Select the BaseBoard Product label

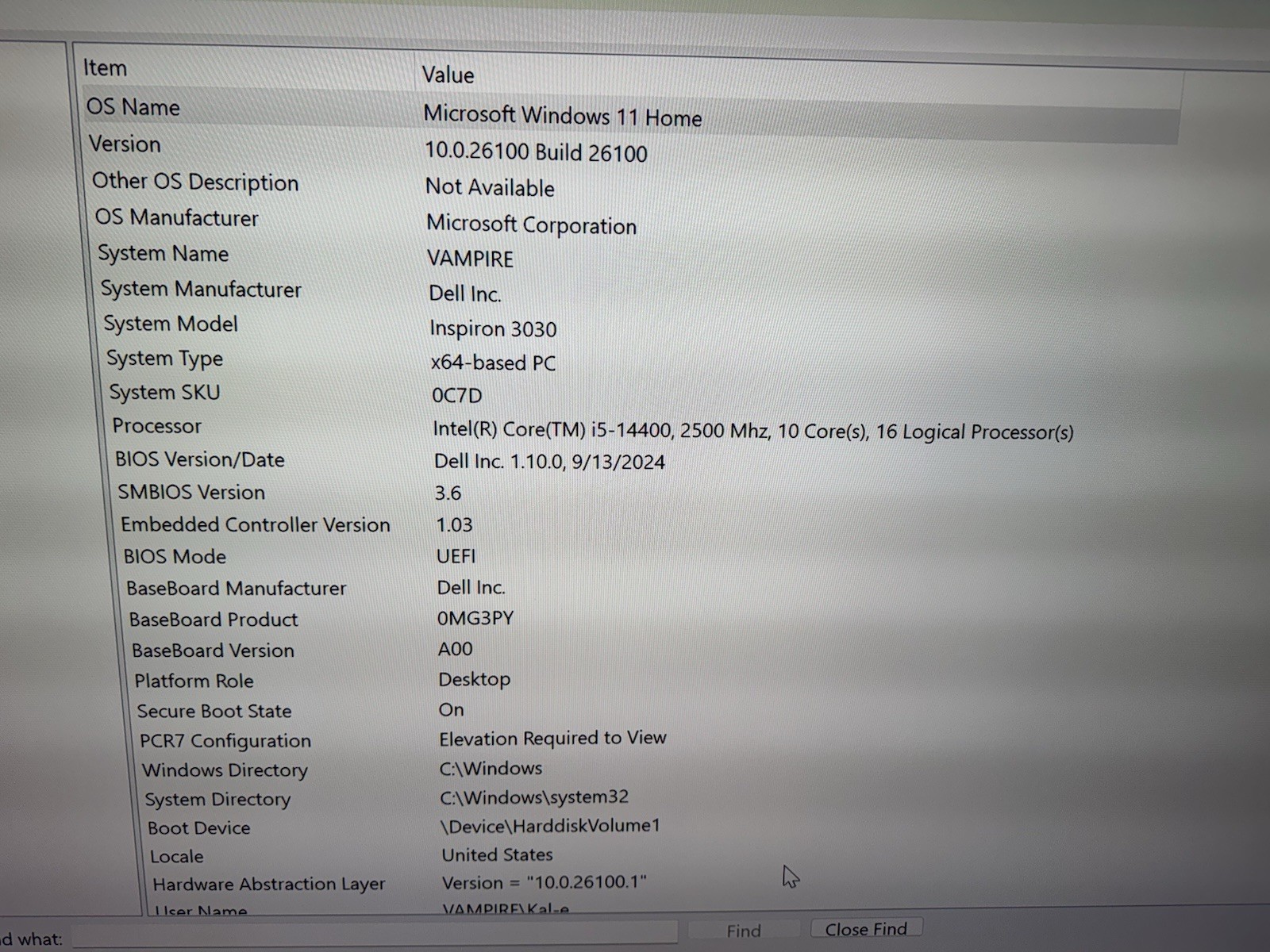214,620
